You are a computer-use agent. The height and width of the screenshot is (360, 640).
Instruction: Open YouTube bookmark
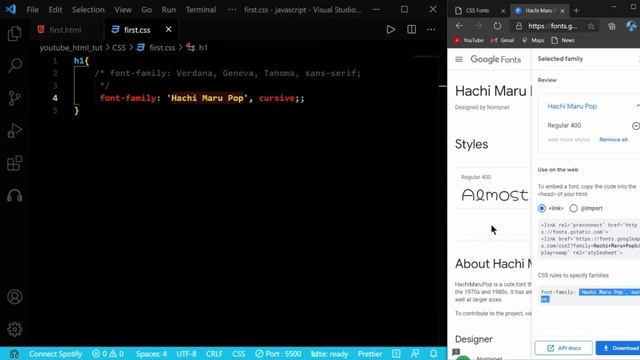point(469,40)
